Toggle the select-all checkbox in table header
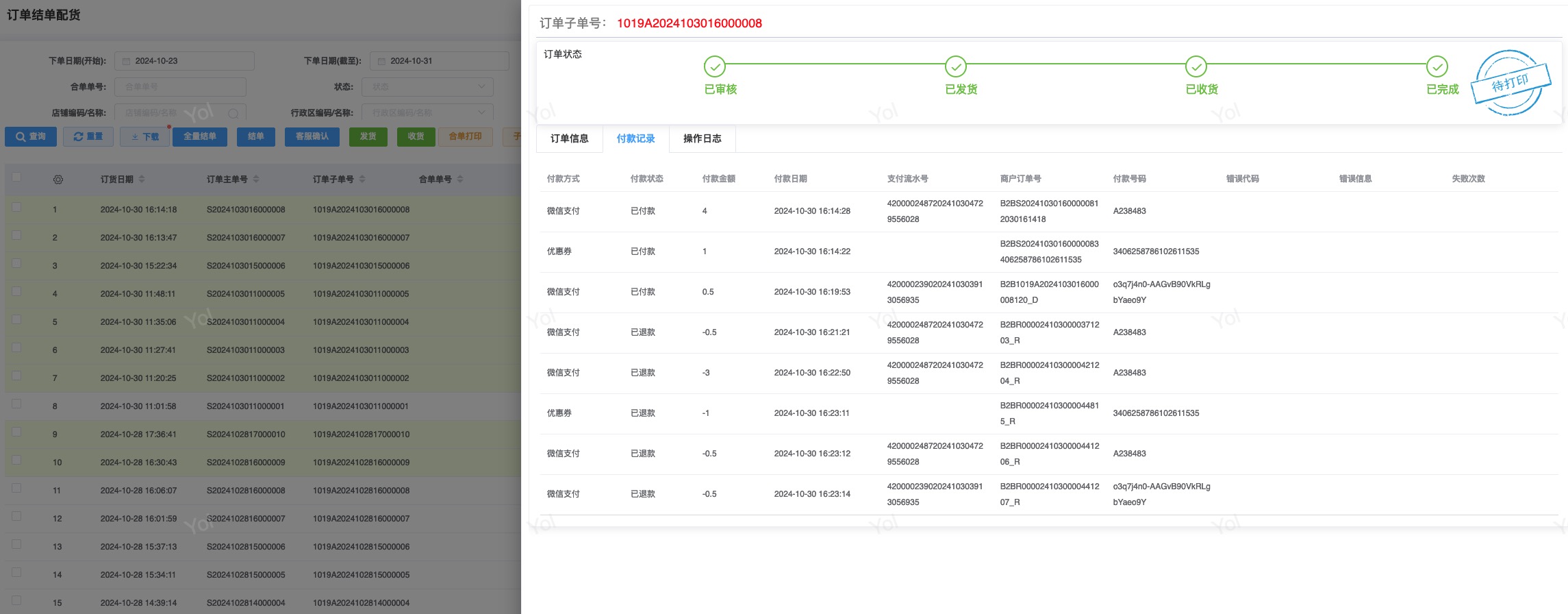This screenshot has width=1568, height=614. (16, 177)
